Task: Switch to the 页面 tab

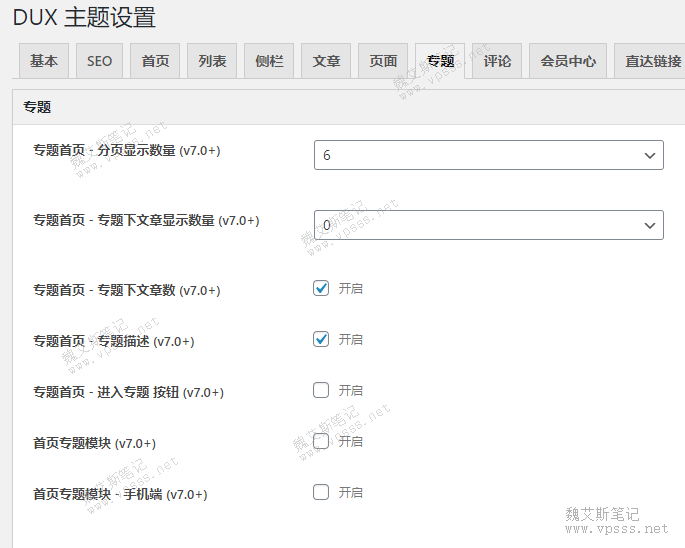Action: coord(383,61)
